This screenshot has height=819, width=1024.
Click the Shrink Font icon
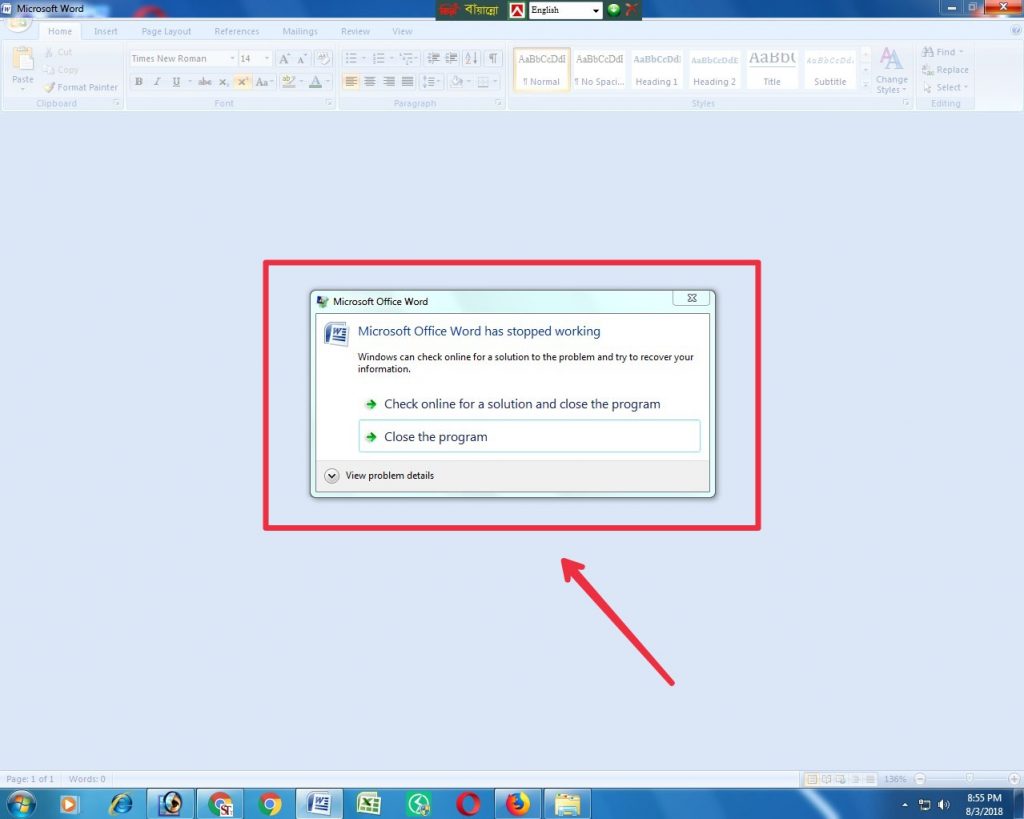pos(301,59)
